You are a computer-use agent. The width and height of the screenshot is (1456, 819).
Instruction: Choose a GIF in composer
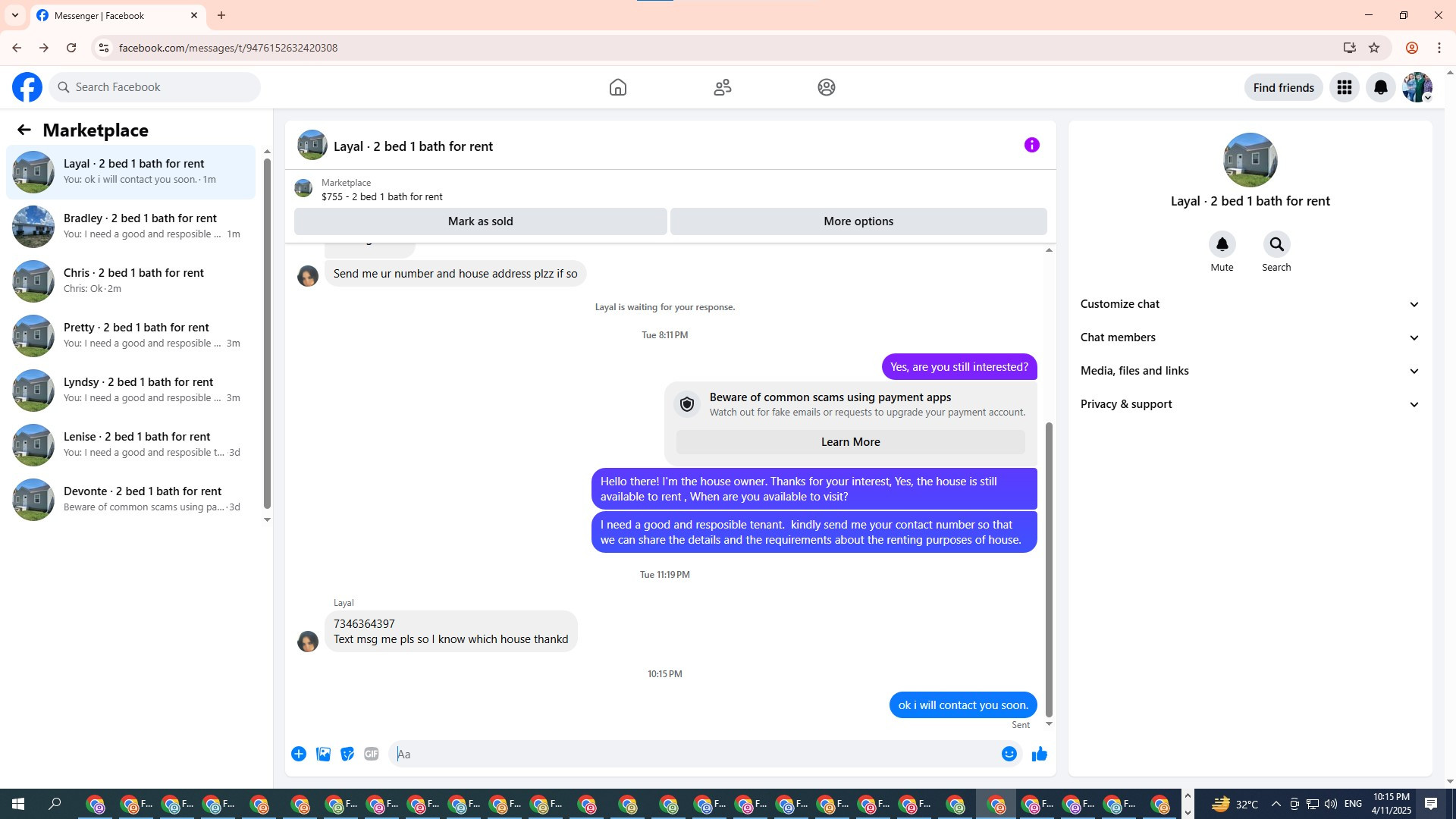click(372, 754)
